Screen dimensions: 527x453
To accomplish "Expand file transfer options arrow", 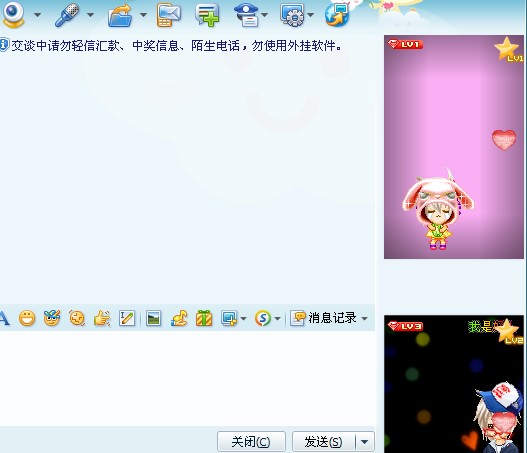I will click(143, 15).
